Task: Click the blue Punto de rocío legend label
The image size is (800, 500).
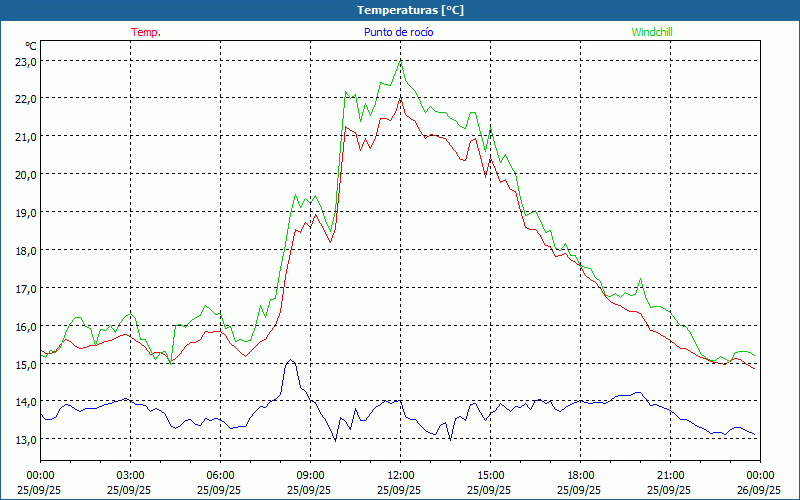Action: [x=398, y=32]
